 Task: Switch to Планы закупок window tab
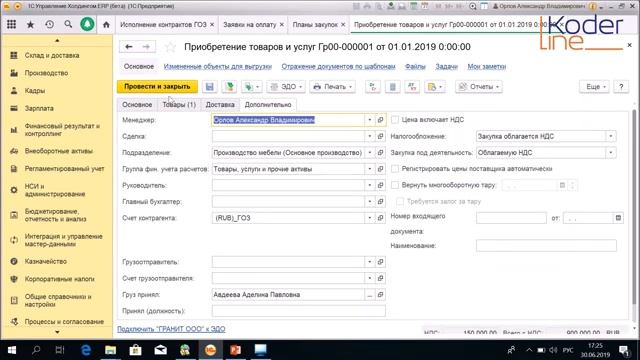coord(315,24)
